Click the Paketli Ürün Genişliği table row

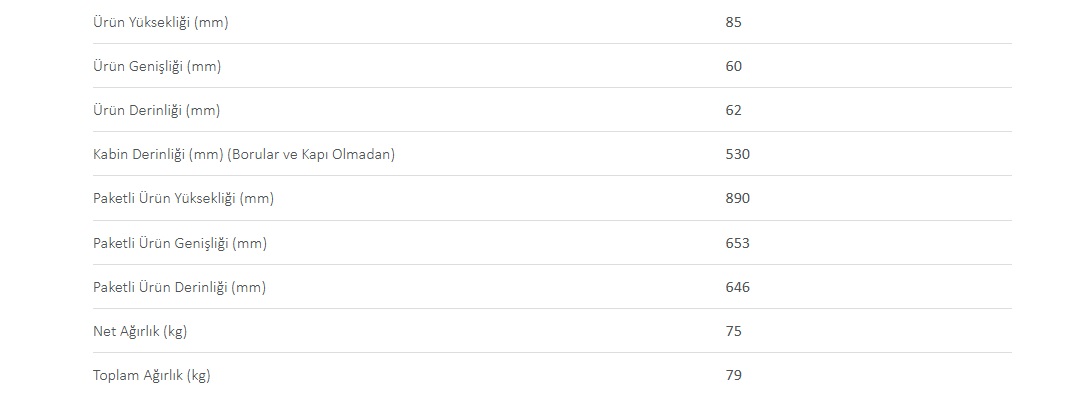552,243
